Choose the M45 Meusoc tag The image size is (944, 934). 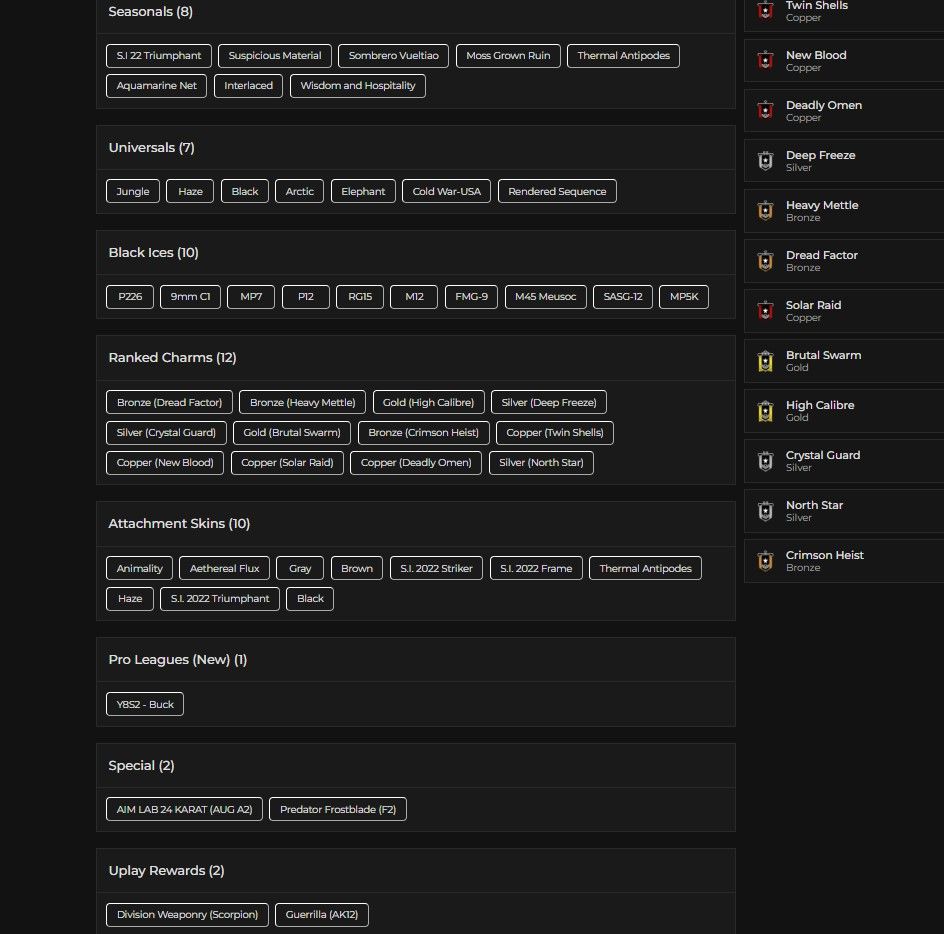pos(545,296)
